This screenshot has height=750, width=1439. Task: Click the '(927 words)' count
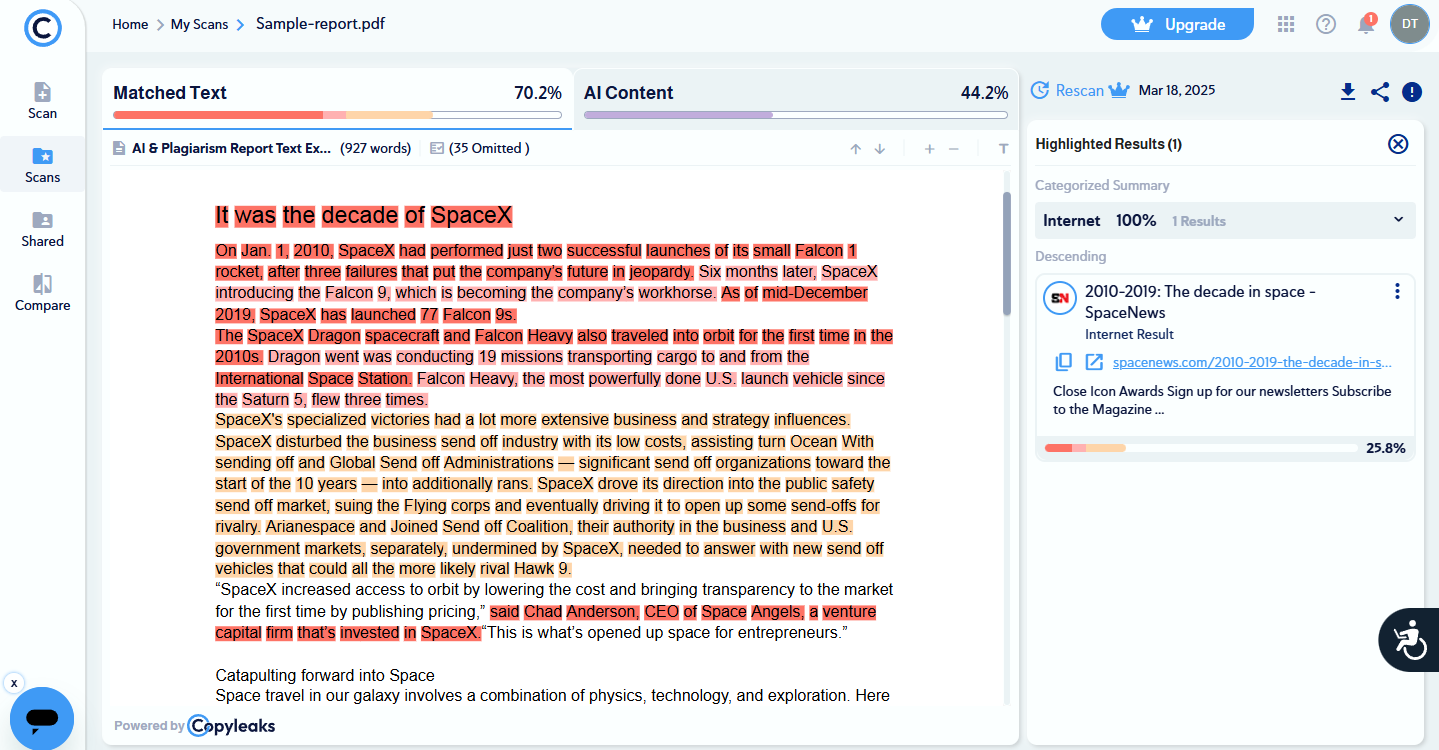(375, 148)
